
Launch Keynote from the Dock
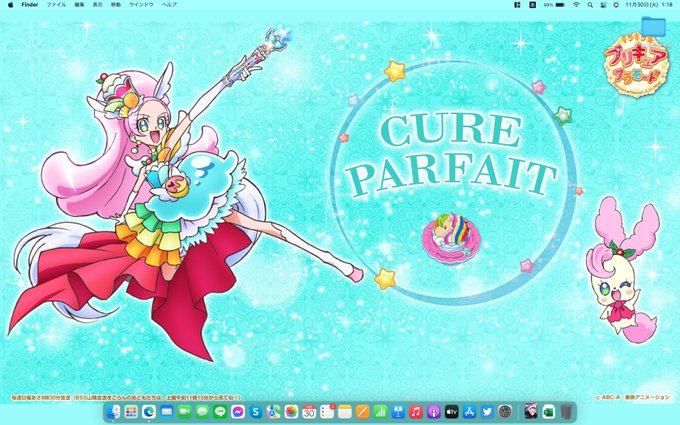(398, 412)
